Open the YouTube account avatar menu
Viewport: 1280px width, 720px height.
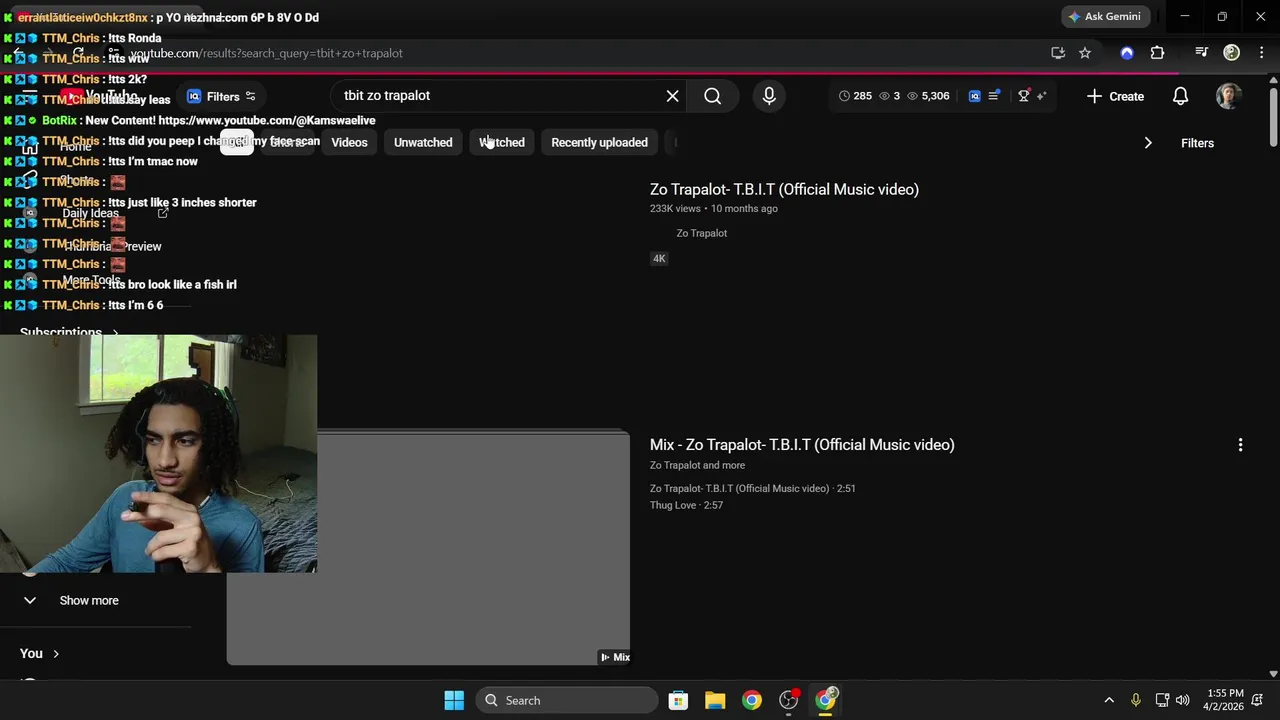click(1229, 96)
